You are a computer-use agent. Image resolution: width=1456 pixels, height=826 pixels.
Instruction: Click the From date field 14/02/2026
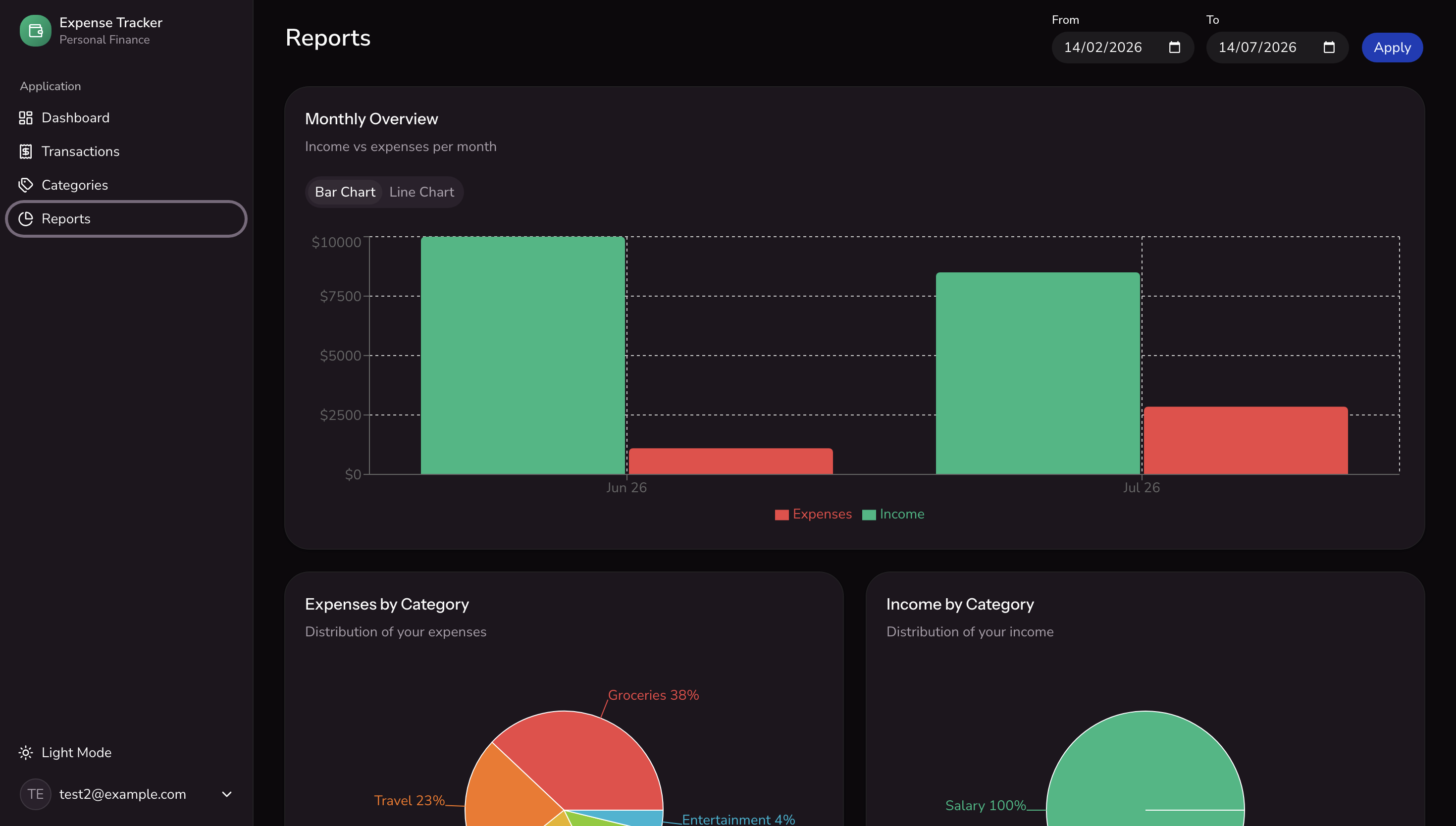tap(1123, 48)
